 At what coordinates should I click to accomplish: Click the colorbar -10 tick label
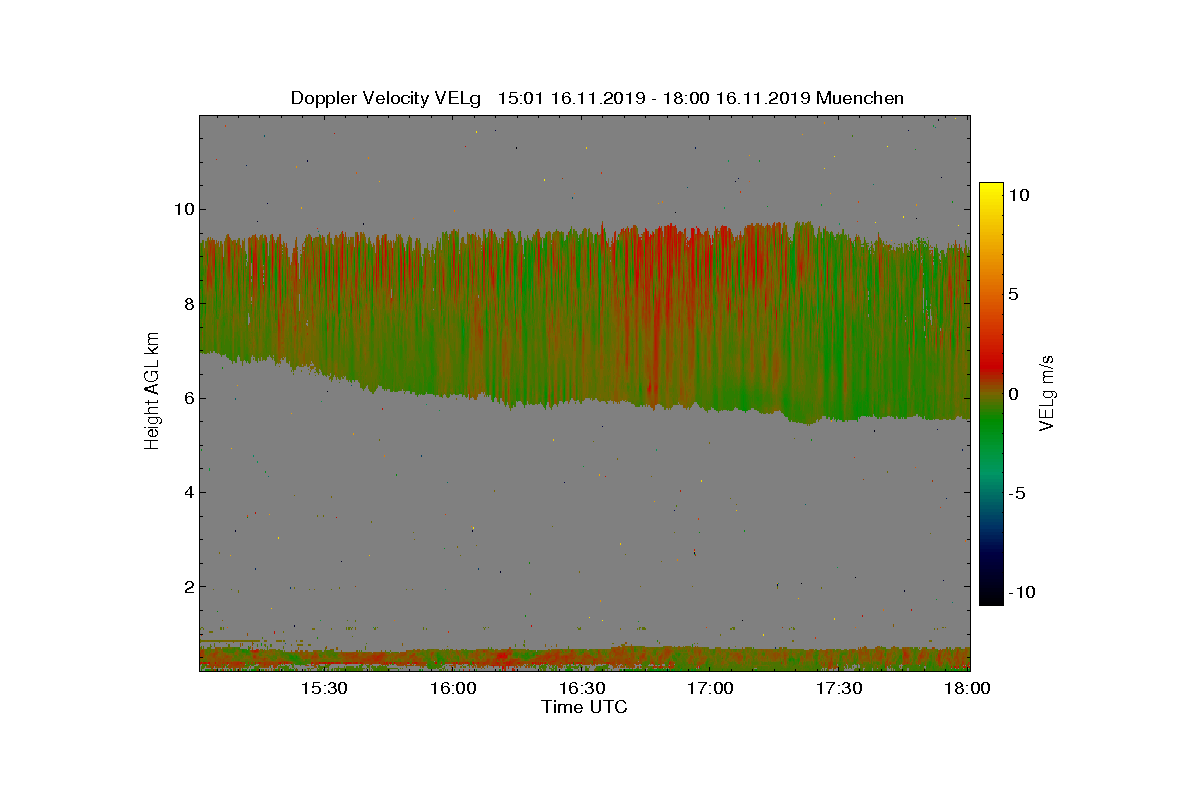click(x=1021, y=592)
